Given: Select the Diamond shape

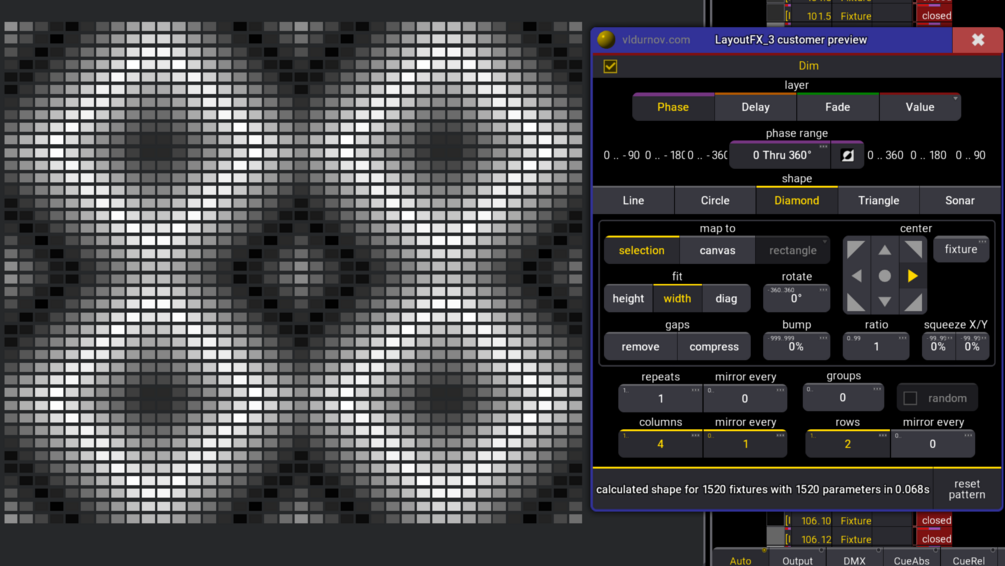Looking at the screenshot, I should point(797,201).
